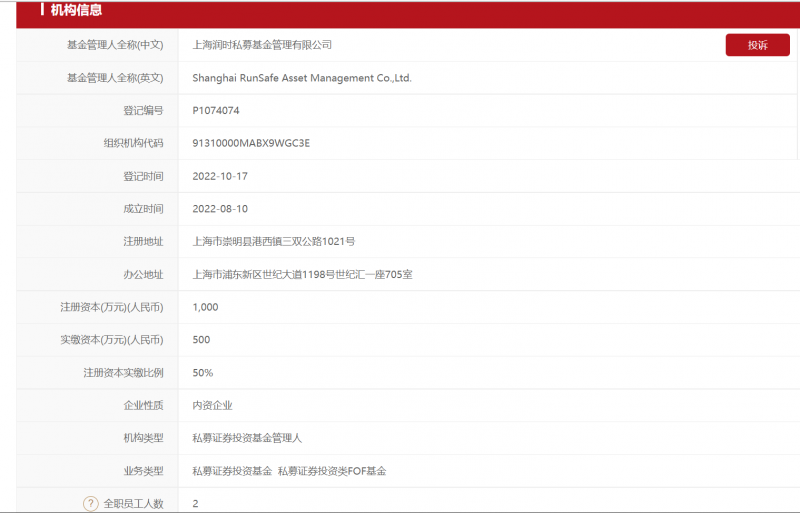The height and width of the screenshot is (513, 800).
Task: Click the 实缴资本(万元)(人民币) label
Action: [112, 340]
